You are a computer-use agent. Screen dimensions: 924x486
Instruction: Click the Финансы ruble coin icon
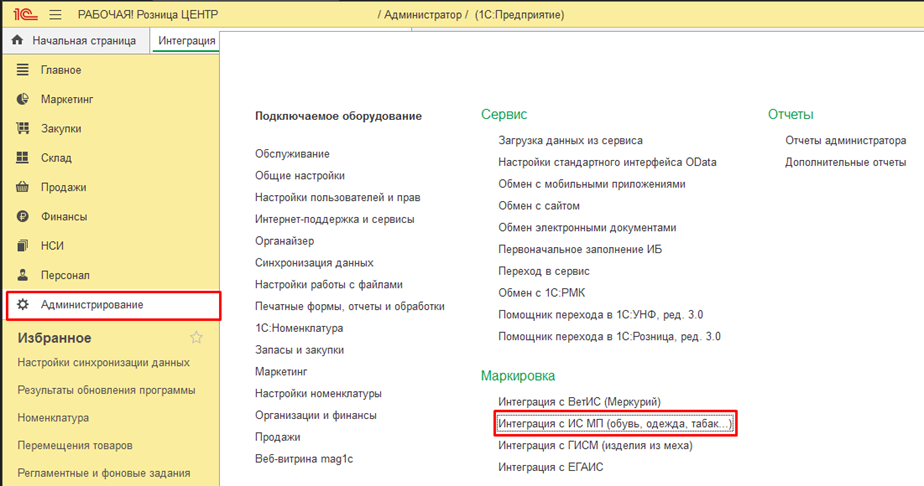22,216
